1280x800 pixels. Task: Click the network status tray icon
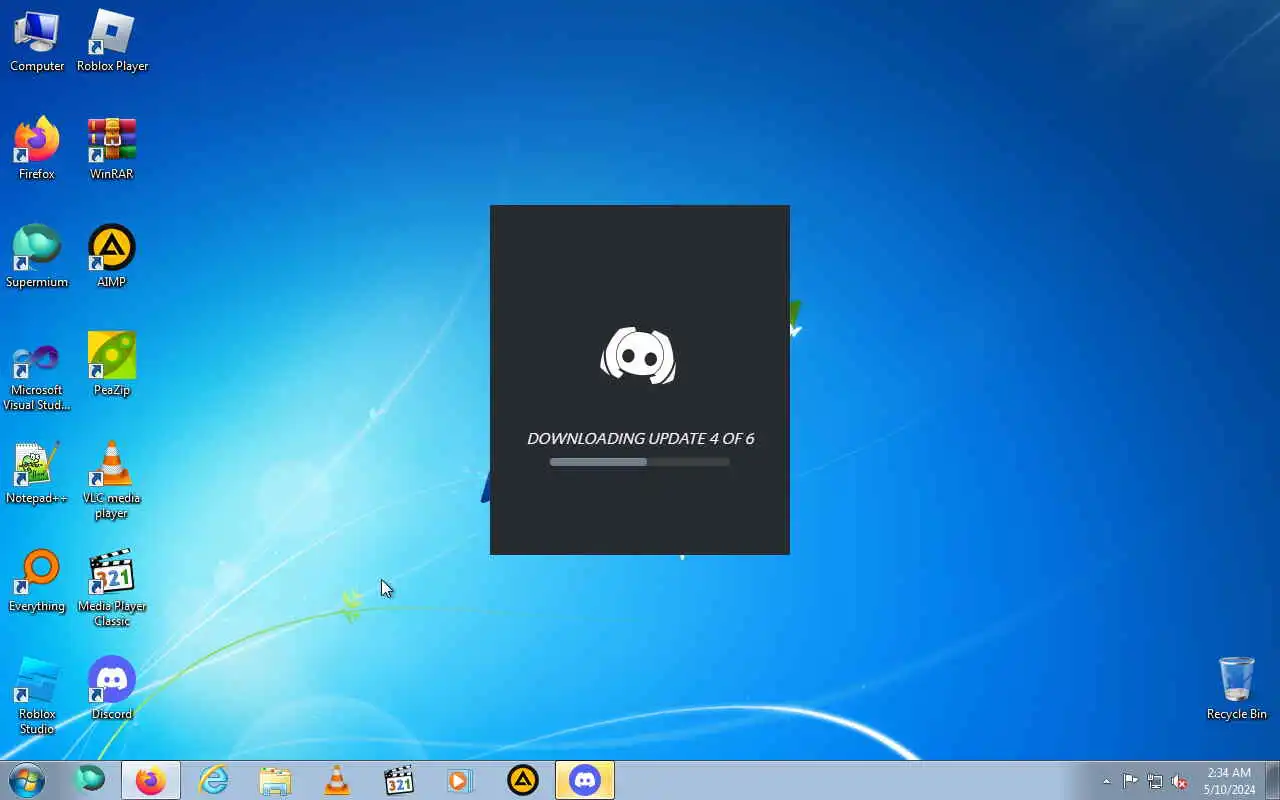click(x=1155, y=781)
